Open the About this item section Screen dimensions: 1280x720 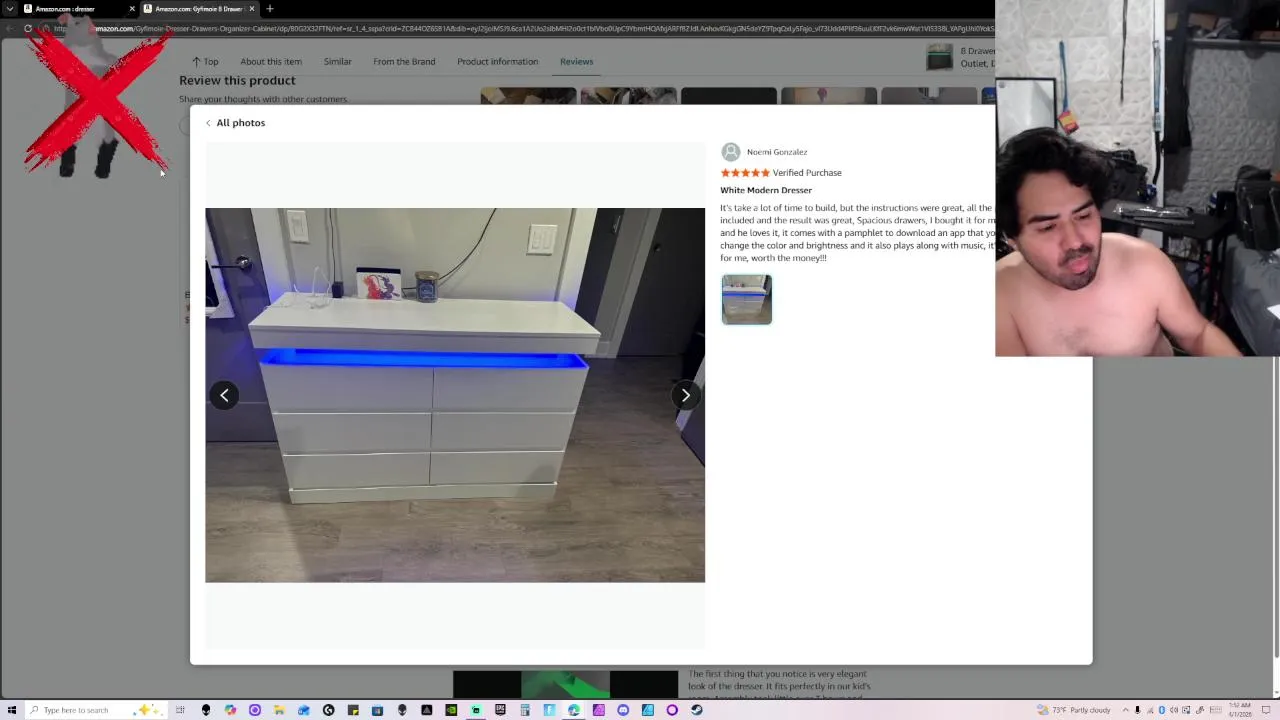click(271, 61)
